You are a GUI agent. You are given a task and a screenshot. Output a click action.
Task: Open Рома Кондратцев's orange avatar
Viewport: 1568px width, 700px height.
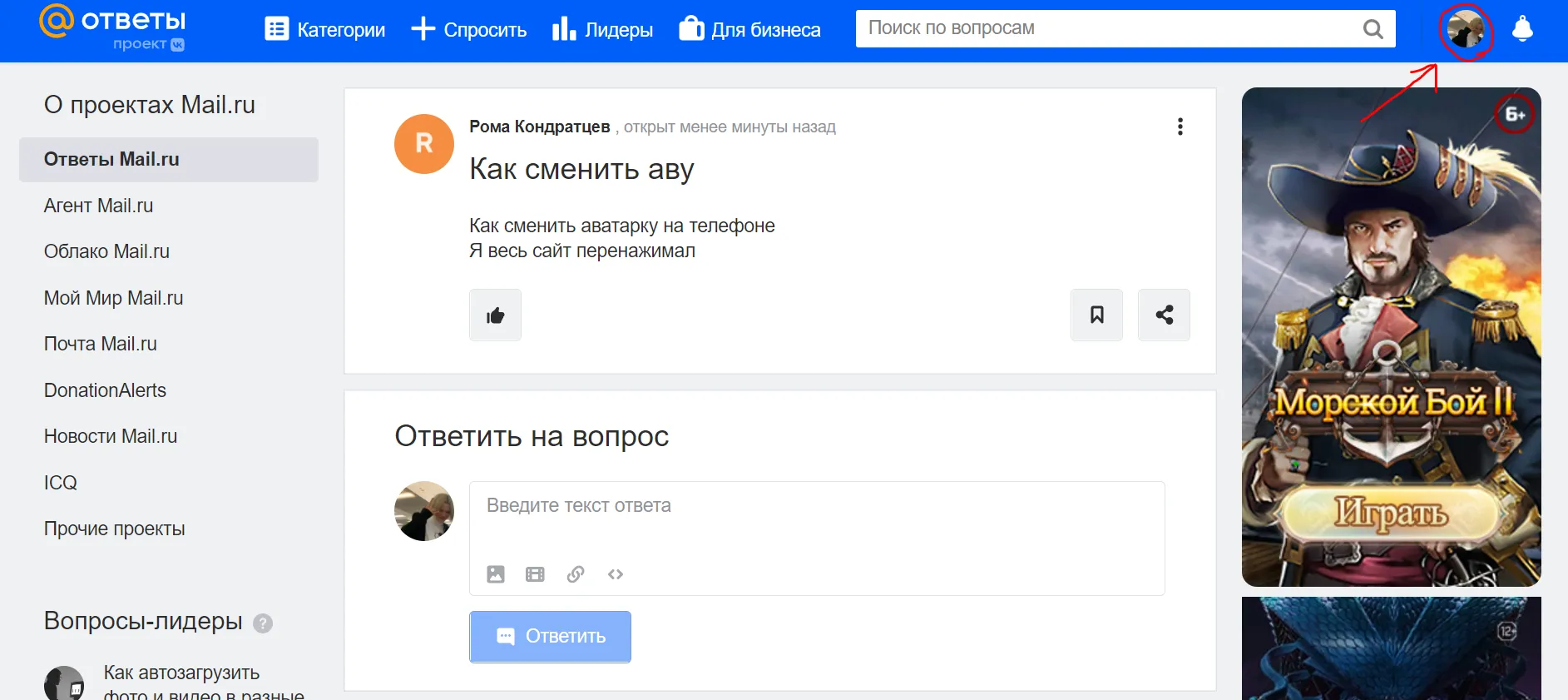tap(424, 144)
